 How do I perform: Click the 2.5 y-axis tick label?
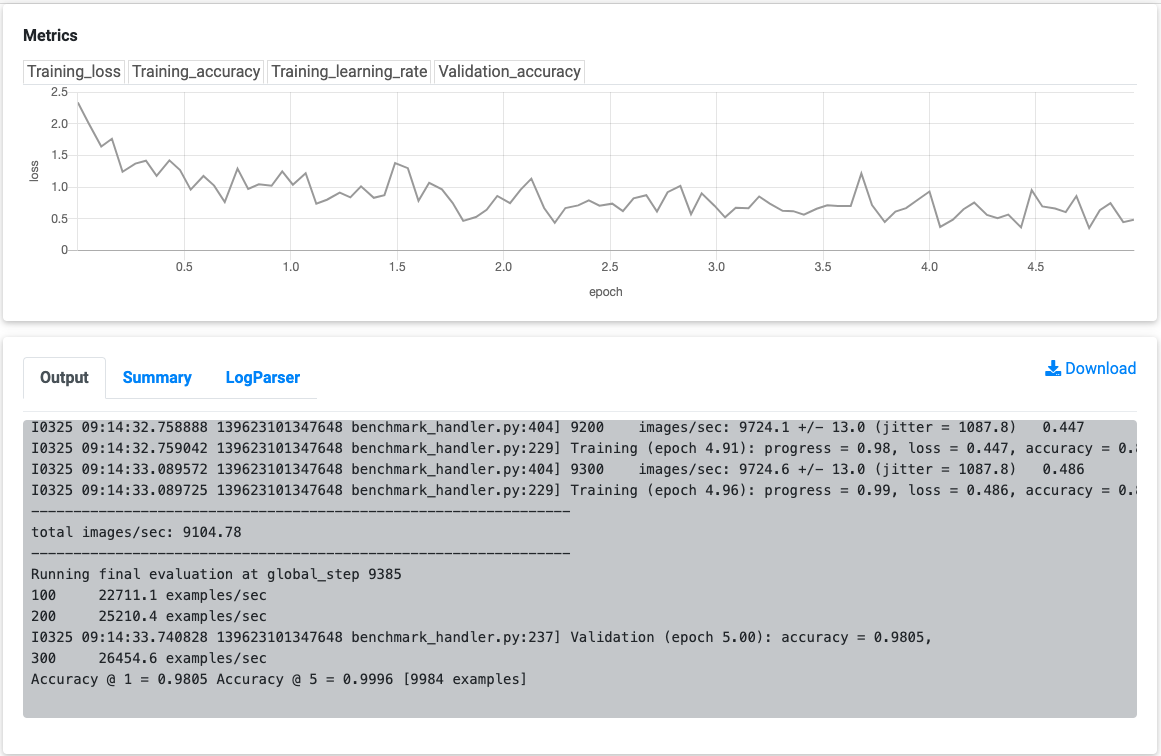pos(59,92)
